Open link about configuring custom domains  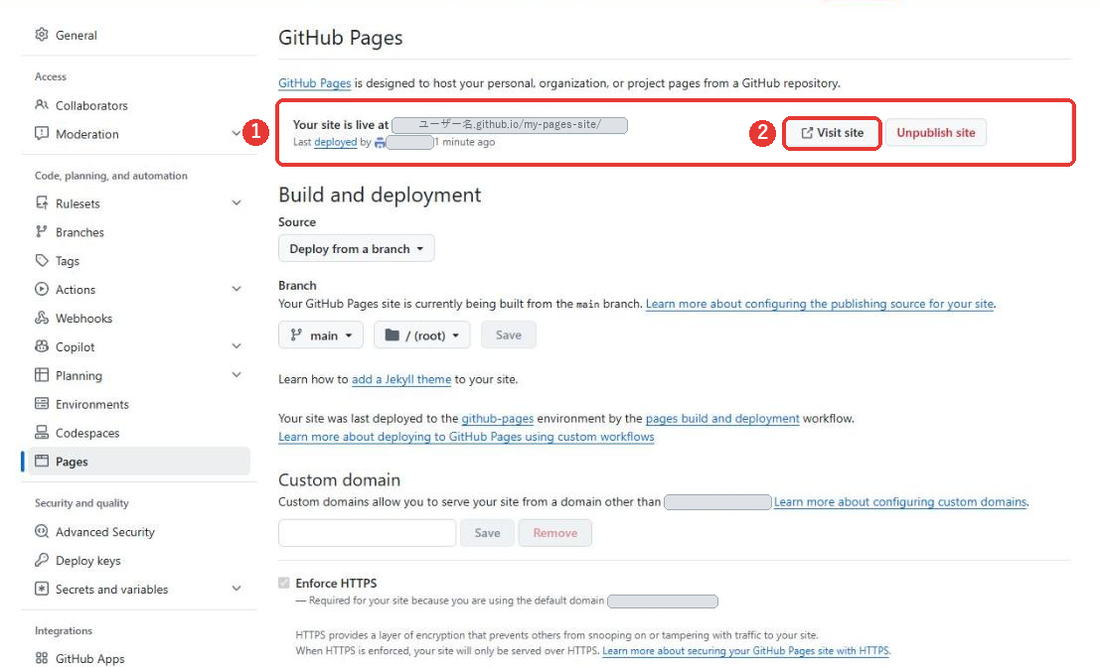coord(901,502)
